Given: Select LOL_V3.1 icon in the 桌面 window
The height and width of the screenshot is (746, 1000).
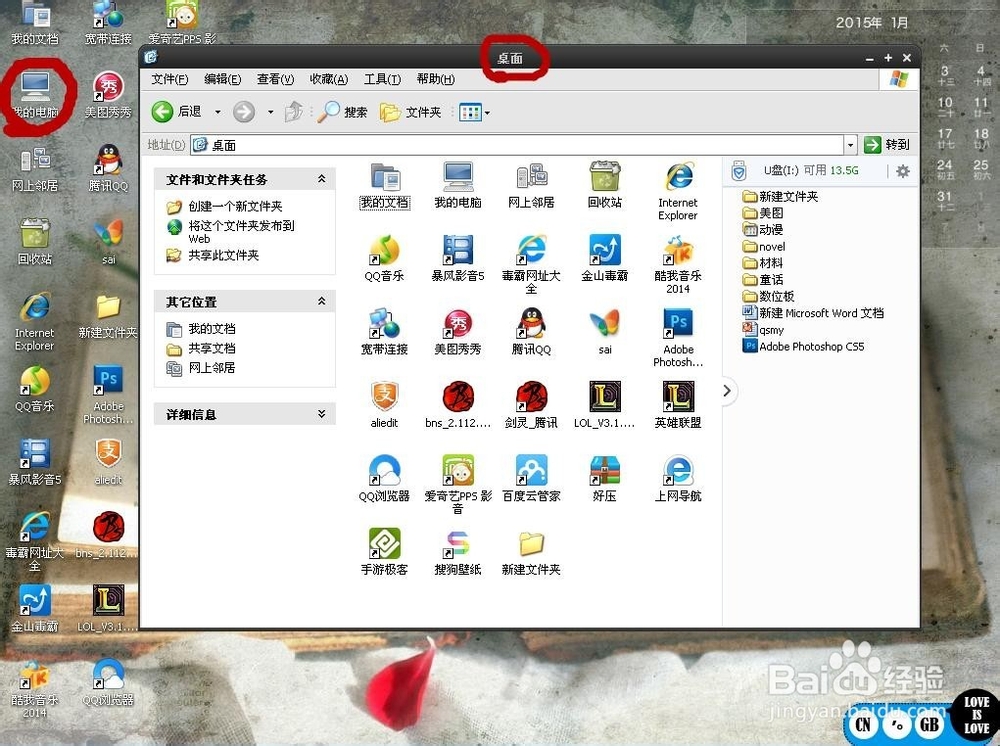Looking at the screenshot, I should click(x=605, y=405).
